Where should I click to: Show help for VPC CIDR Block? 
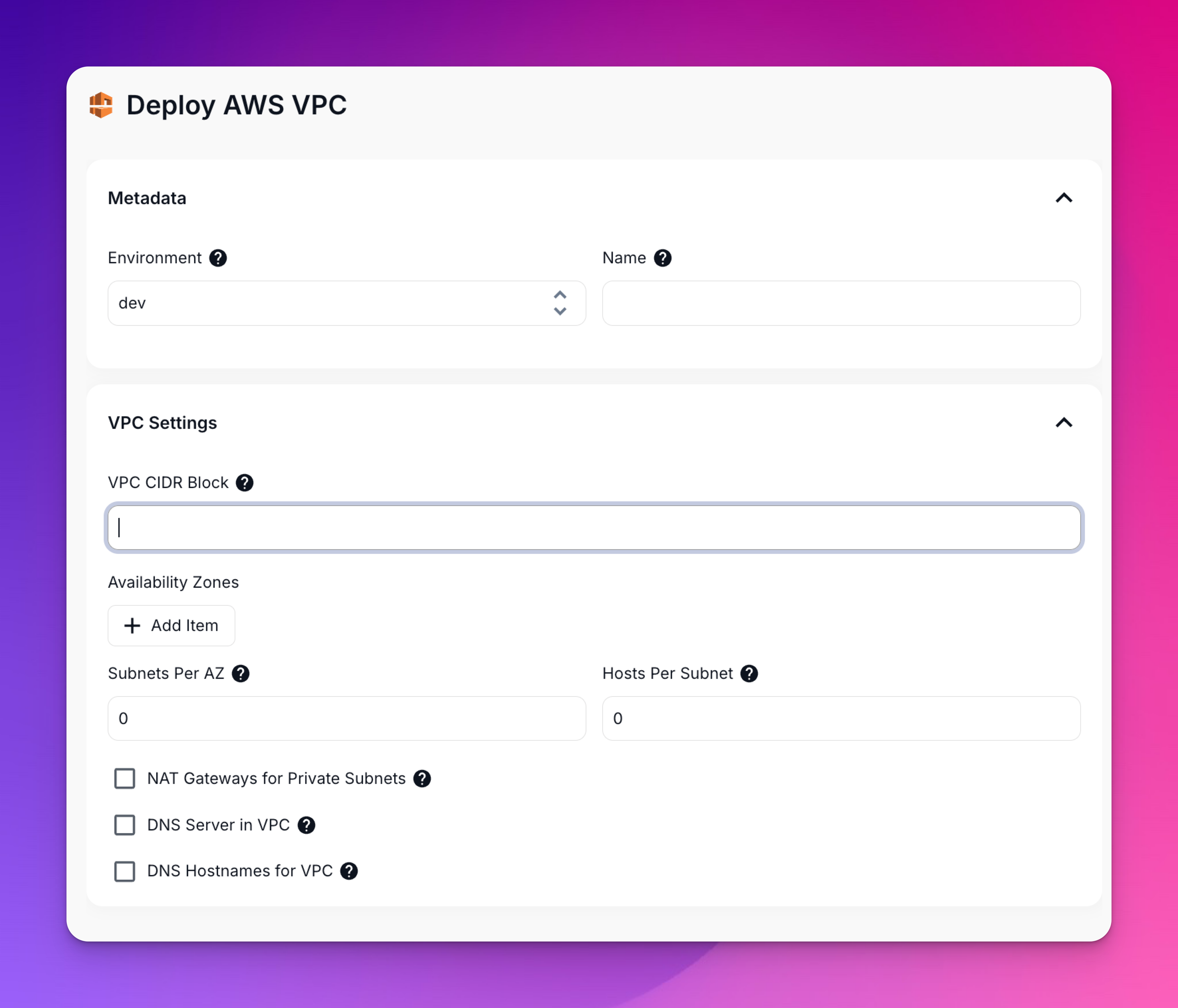244,483
